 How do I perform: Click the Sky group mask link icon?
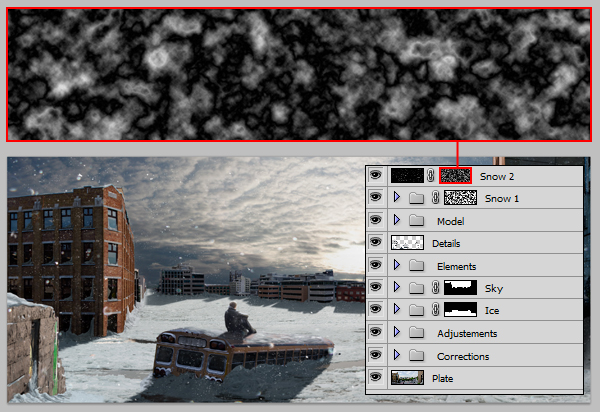pos(435,288)
